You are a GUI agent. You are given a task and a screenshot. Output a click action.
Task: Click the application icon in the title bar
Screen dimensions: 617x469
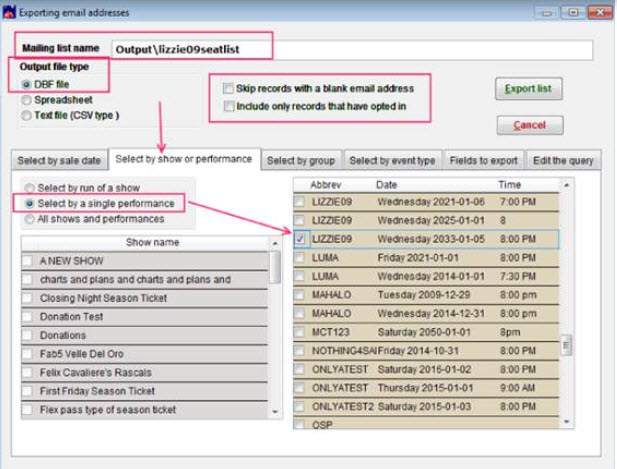[x=9, y=12]
